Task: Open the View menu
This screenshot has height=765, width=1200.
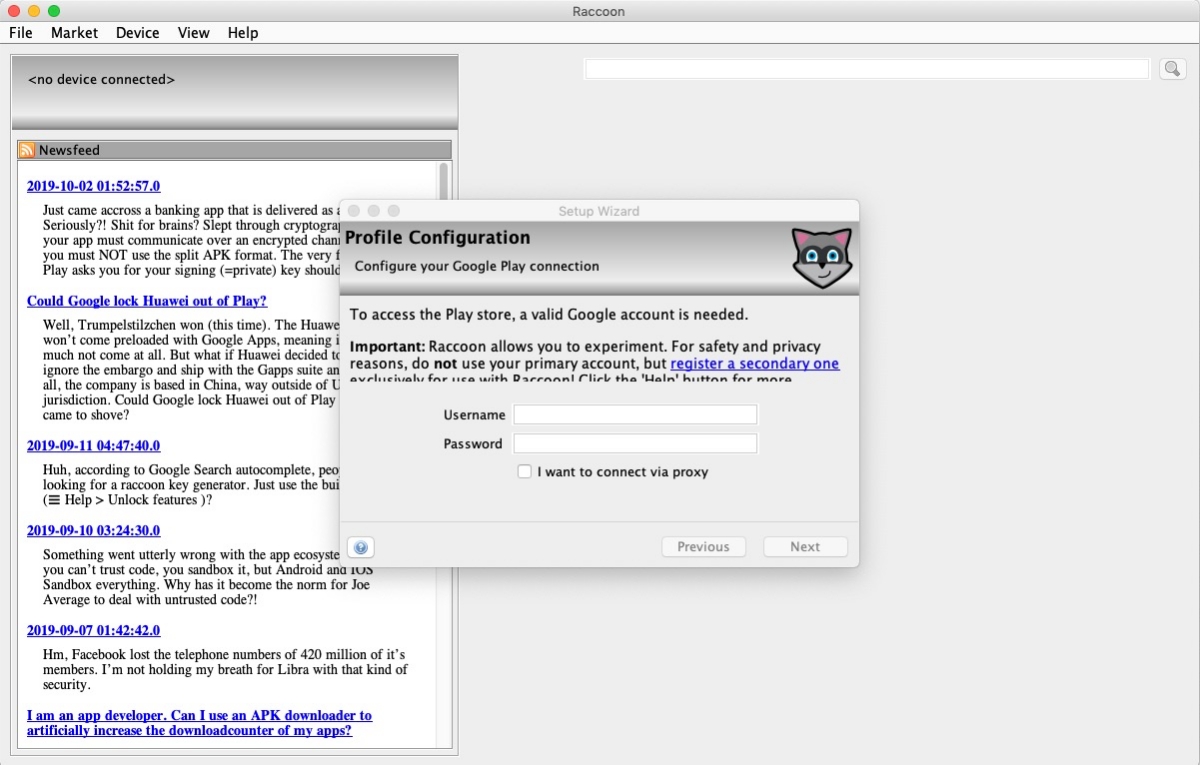Action: click(194, 33)
